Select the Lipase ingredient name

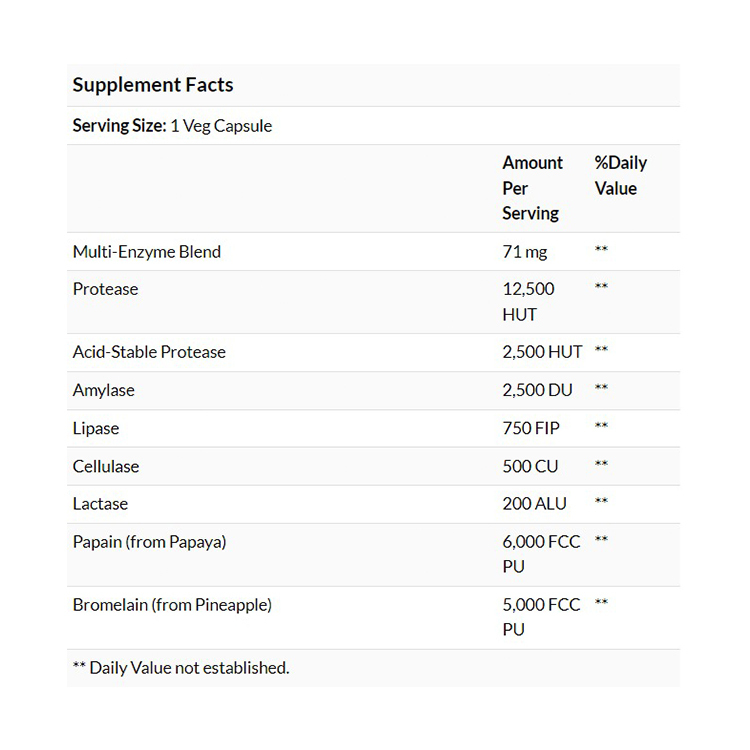(x=96, y=428)
